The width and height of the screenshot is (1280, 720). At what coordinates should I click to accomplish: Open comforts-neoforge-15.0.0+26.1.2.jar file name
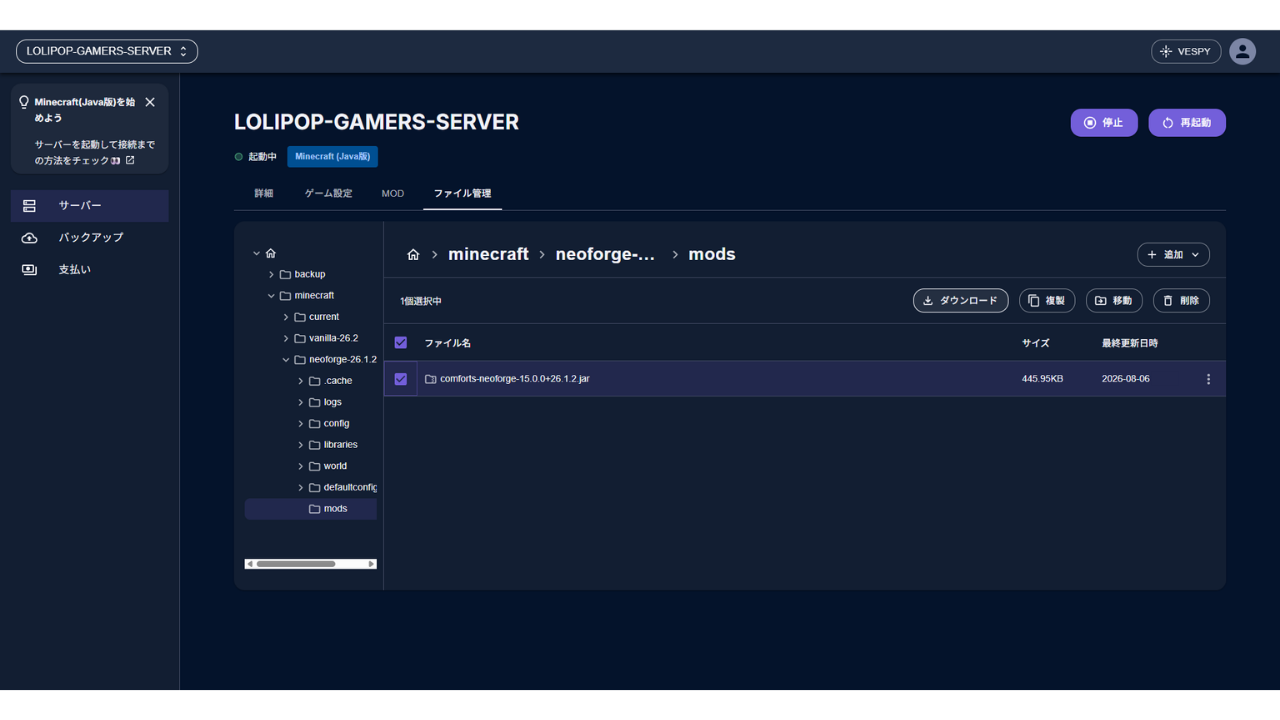pyautogui.click(x=515, y=379)
